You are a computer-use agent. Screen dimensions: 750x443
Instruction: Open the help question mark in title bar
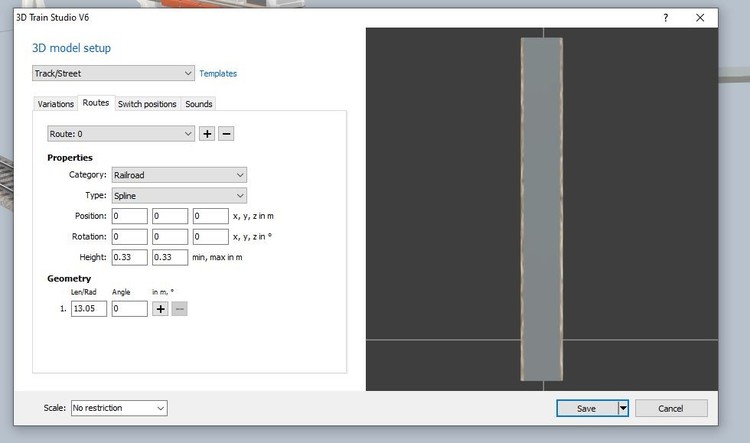(x=665, y=18)
